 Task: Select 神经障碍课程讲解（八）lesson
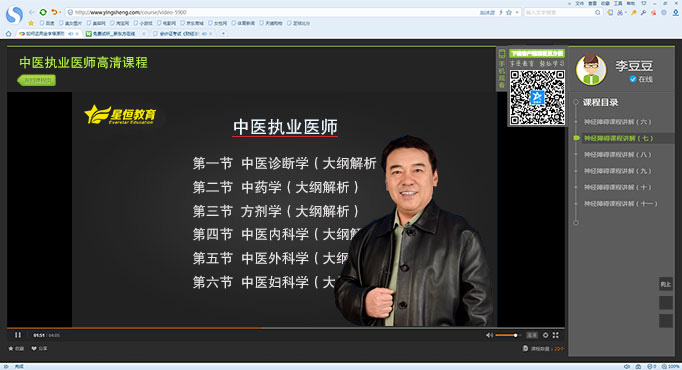pyautogui.click(x=618, y=155)
